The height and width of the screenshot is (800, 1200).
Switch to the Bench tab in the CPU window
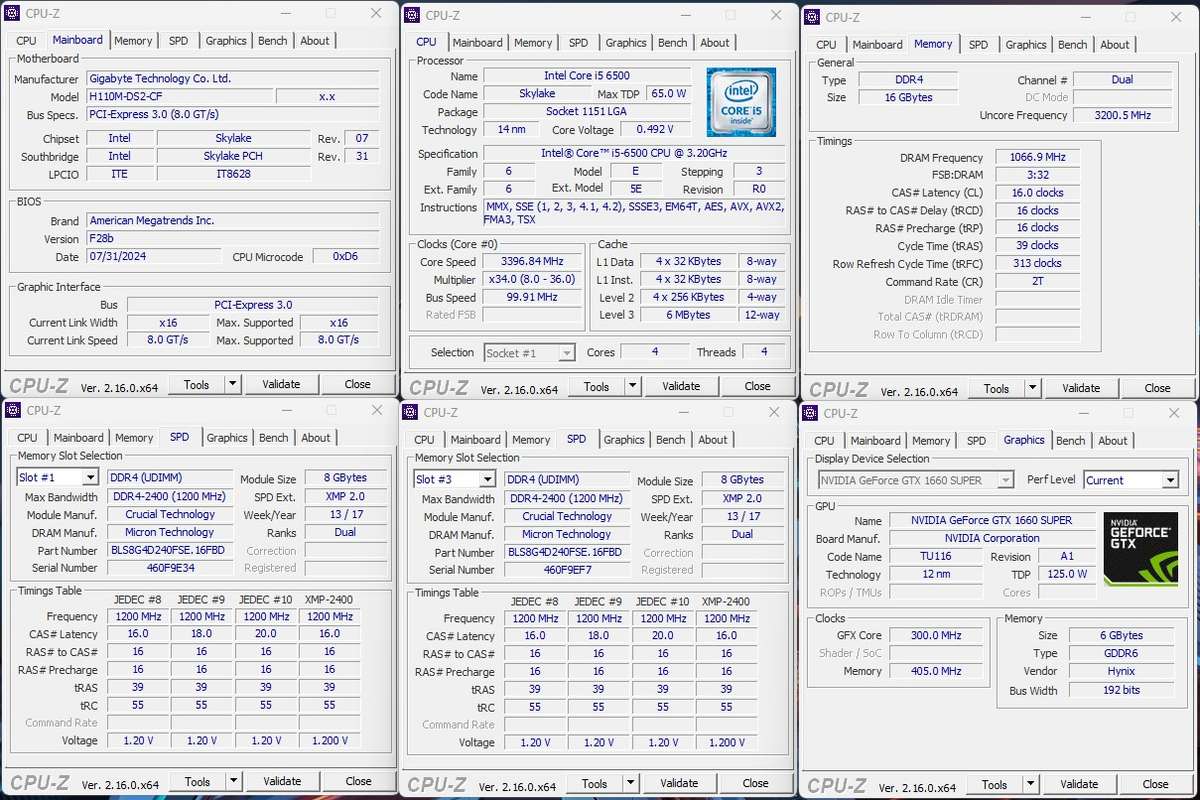tap(672, 42)
